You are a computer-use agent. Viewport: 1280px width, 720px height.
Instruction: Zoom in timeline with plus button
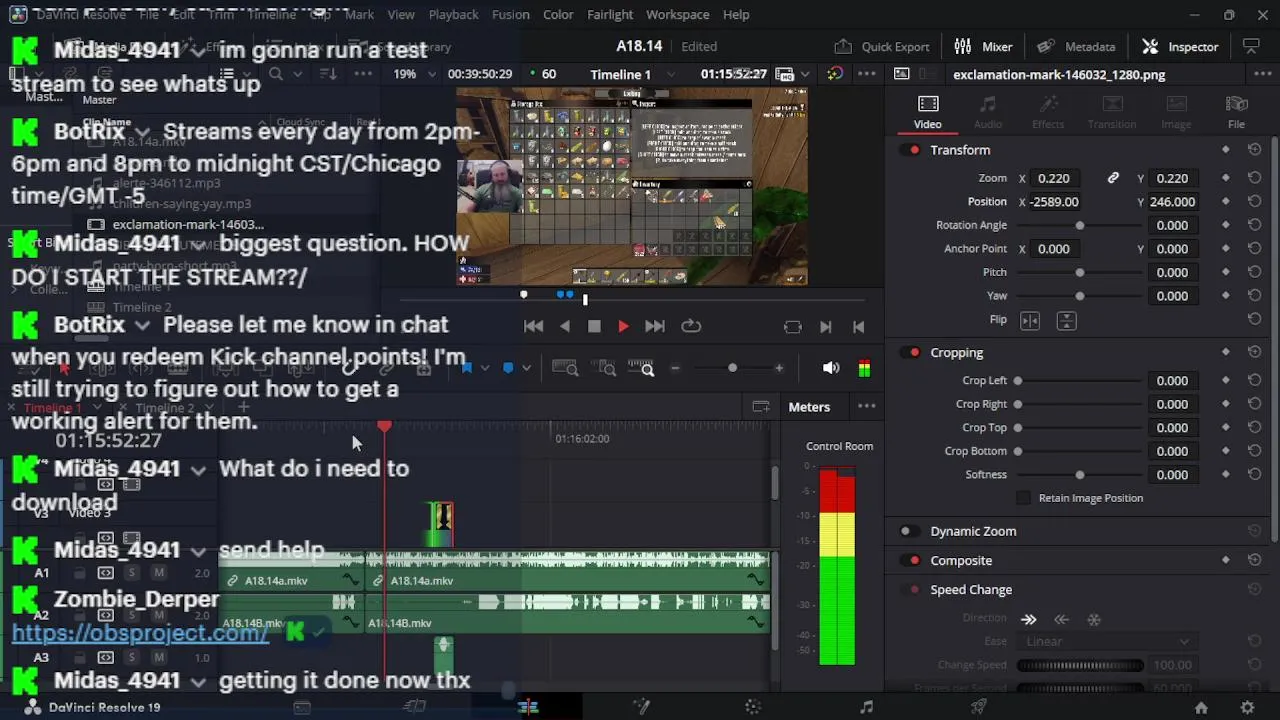tap(779, 369)
